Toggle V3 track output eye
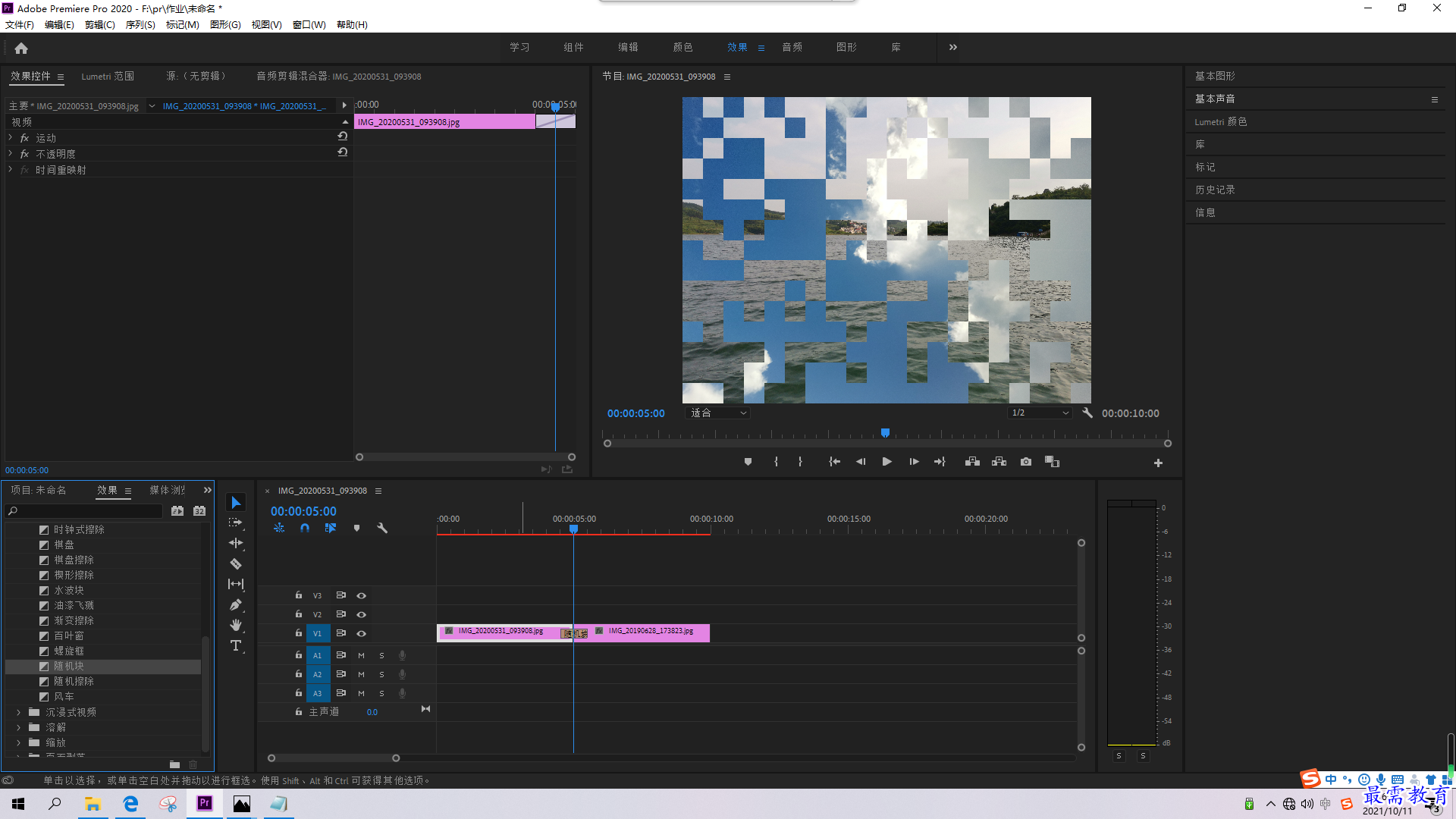The width and height of the screenshot is (1456, 819). click(362, 595)
